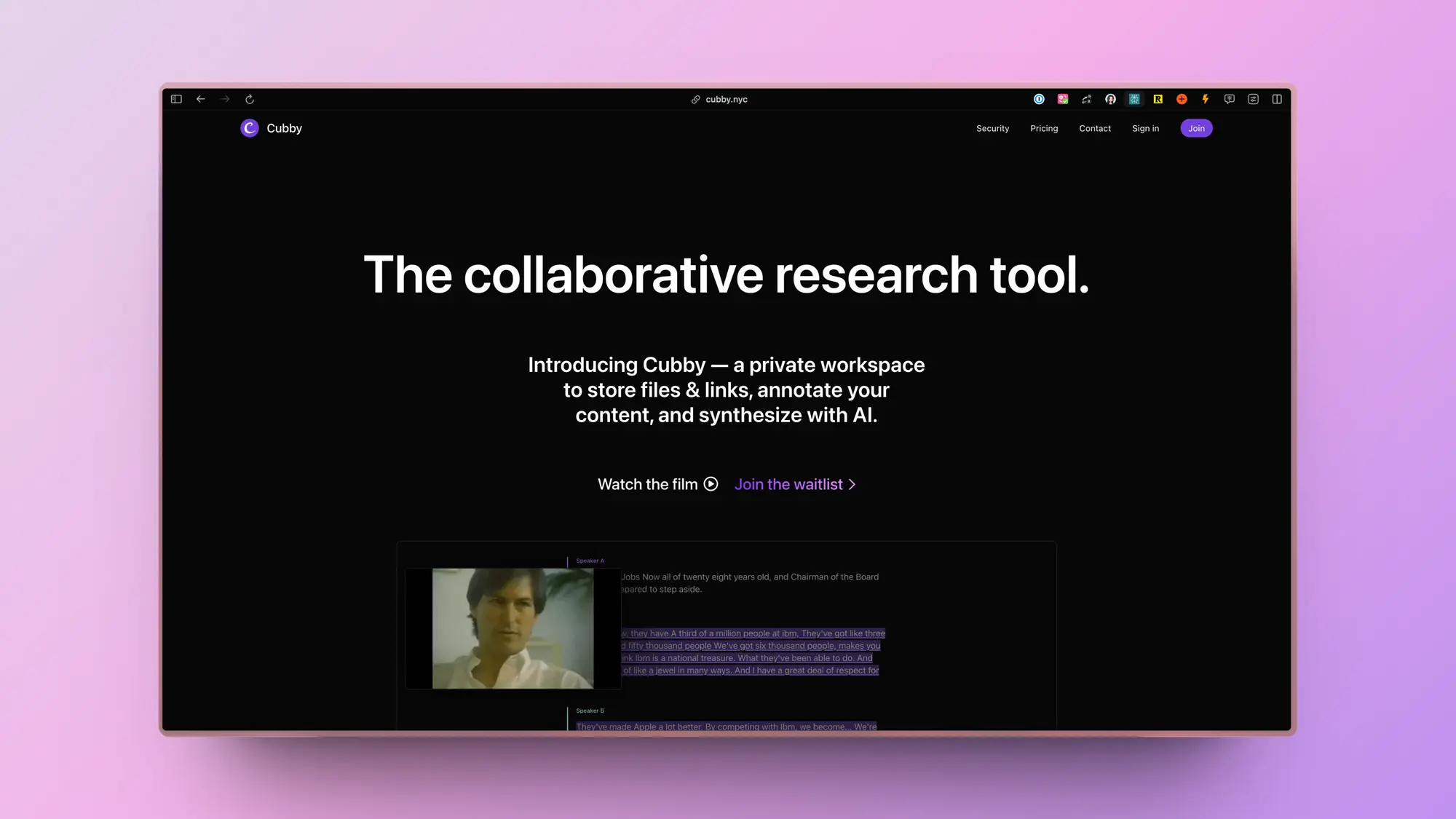Toggle the browser sidebar icon

(176, 99)
